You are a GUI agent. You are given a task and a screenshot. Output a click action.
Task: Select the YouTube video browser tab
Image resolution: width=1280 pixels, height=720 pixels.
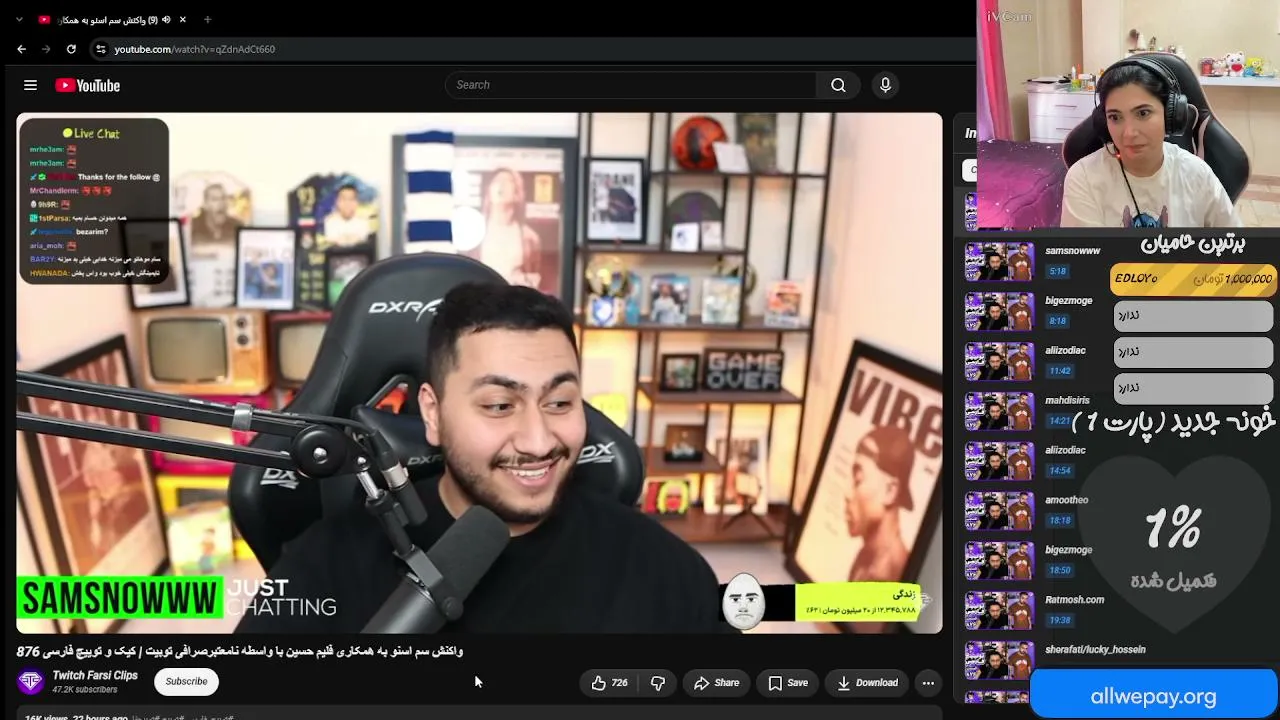[110, 20]
